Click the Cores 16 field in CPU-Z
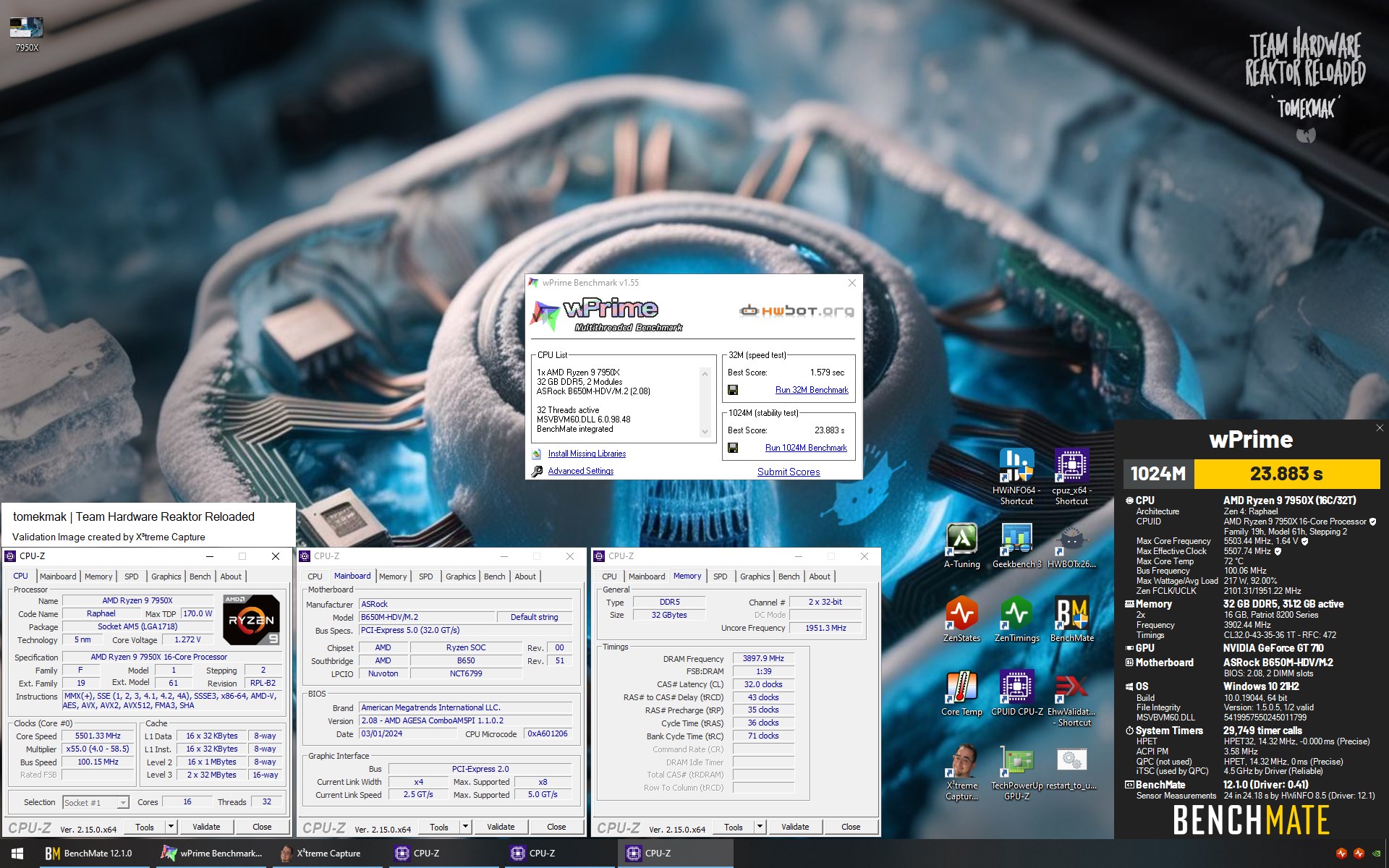Screen dimensions: 1389x868 [187, 802]
